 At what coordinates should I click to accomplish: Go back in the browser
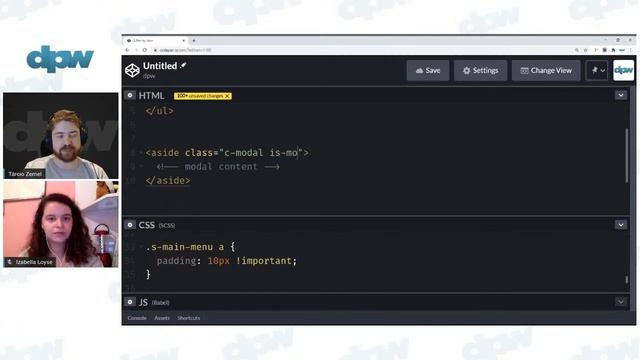(x=127, y=50)
